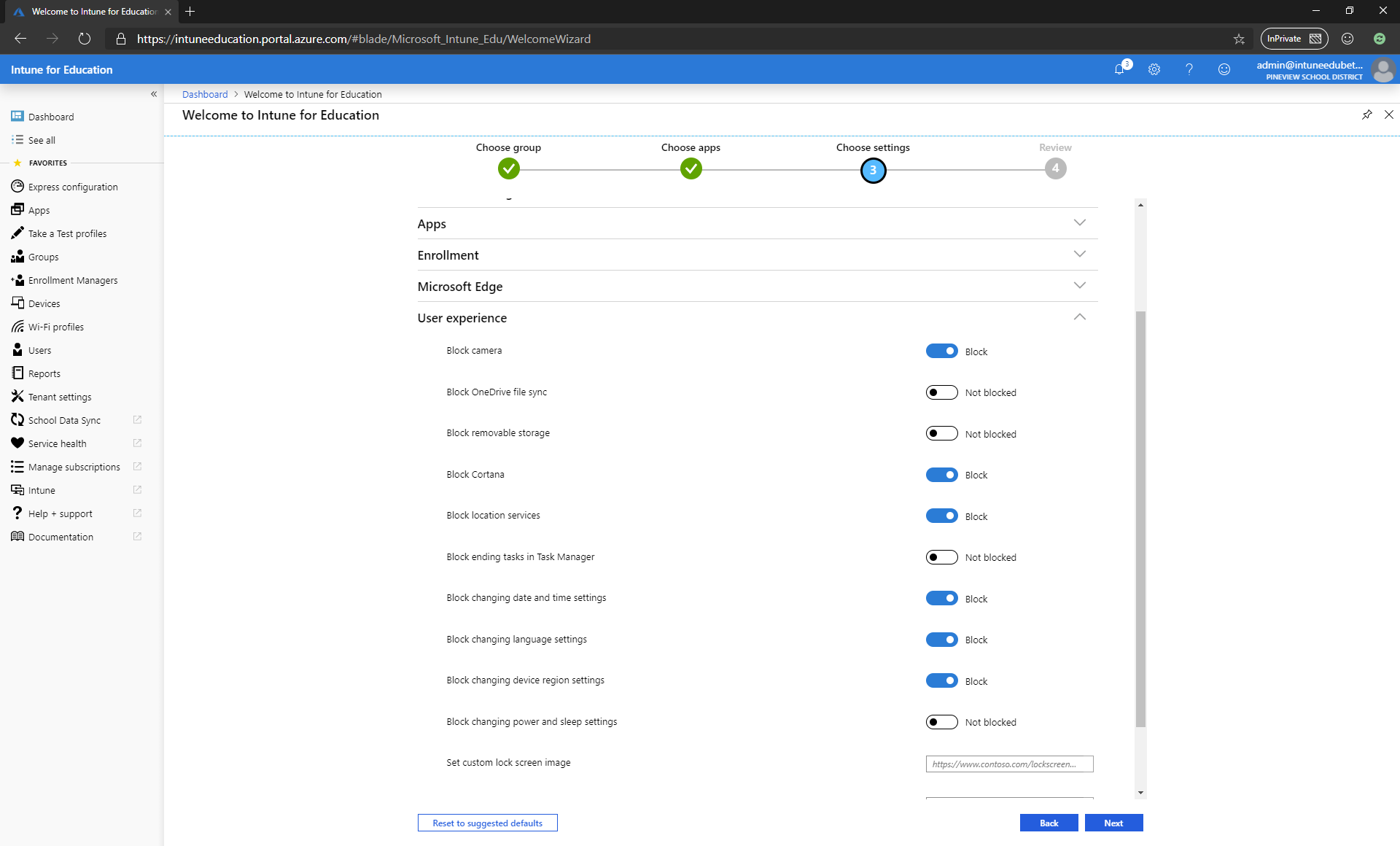Viewport: 1400px width, 846px height.
Task: Toggle Block camera to Not blocked
Action: (941, 351)
